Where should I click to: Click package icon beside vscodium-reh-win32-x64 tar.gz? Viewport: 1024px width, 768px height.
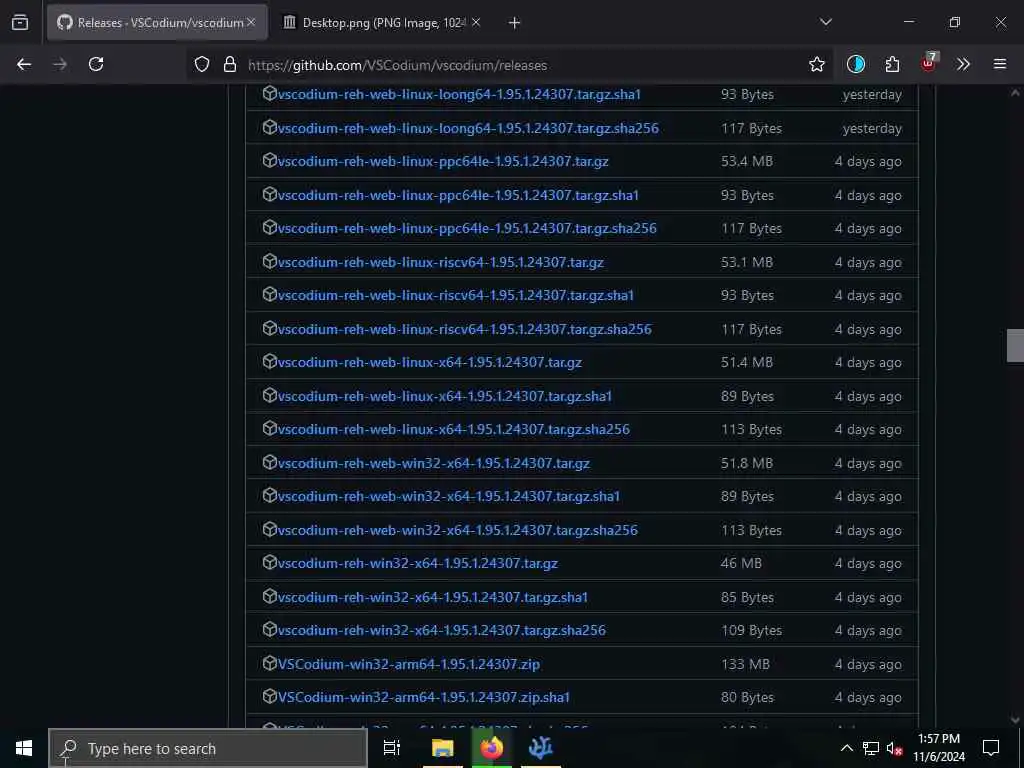coord(269,562)
